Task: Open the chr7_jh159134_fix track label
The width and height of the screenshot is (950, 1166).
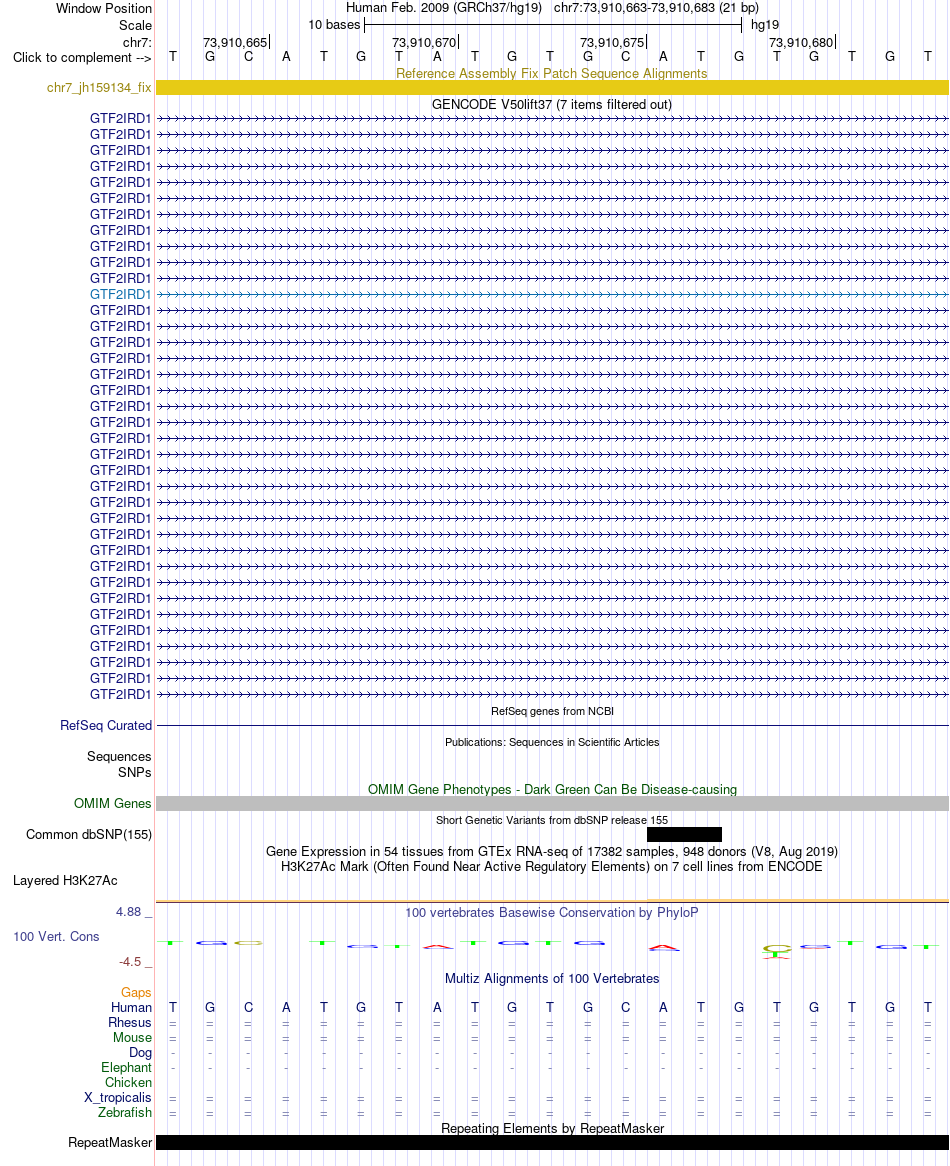Action: pyautogui.click(x=99, y=88)
